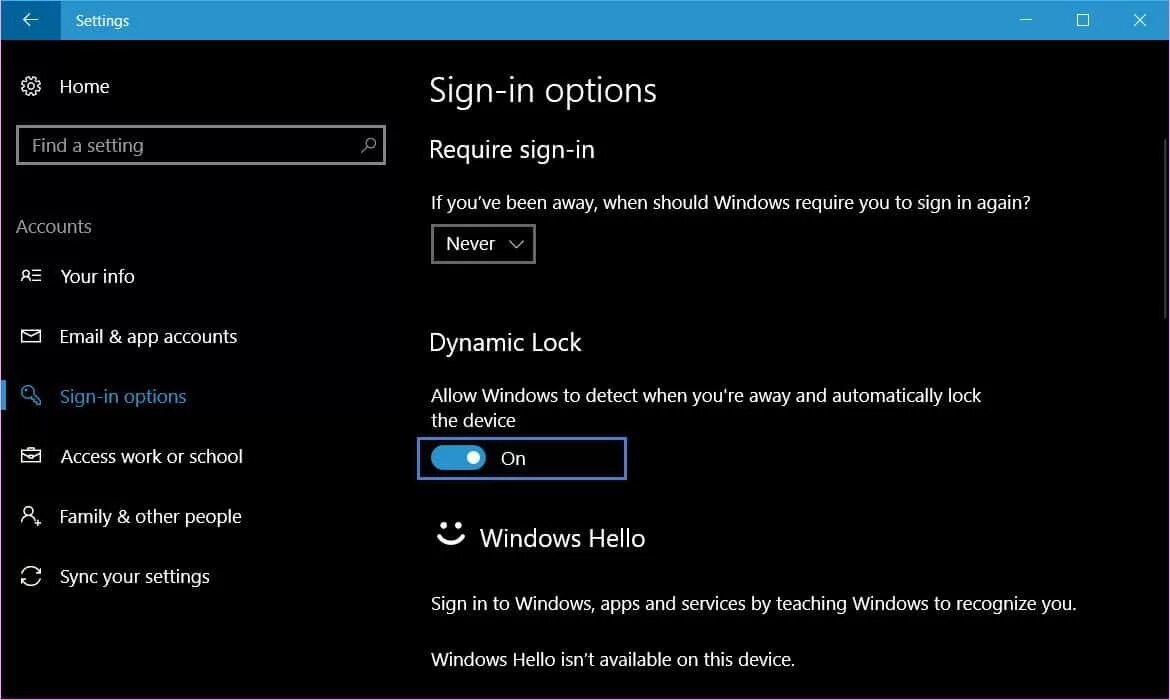Click the Family & other people icon

31,516
